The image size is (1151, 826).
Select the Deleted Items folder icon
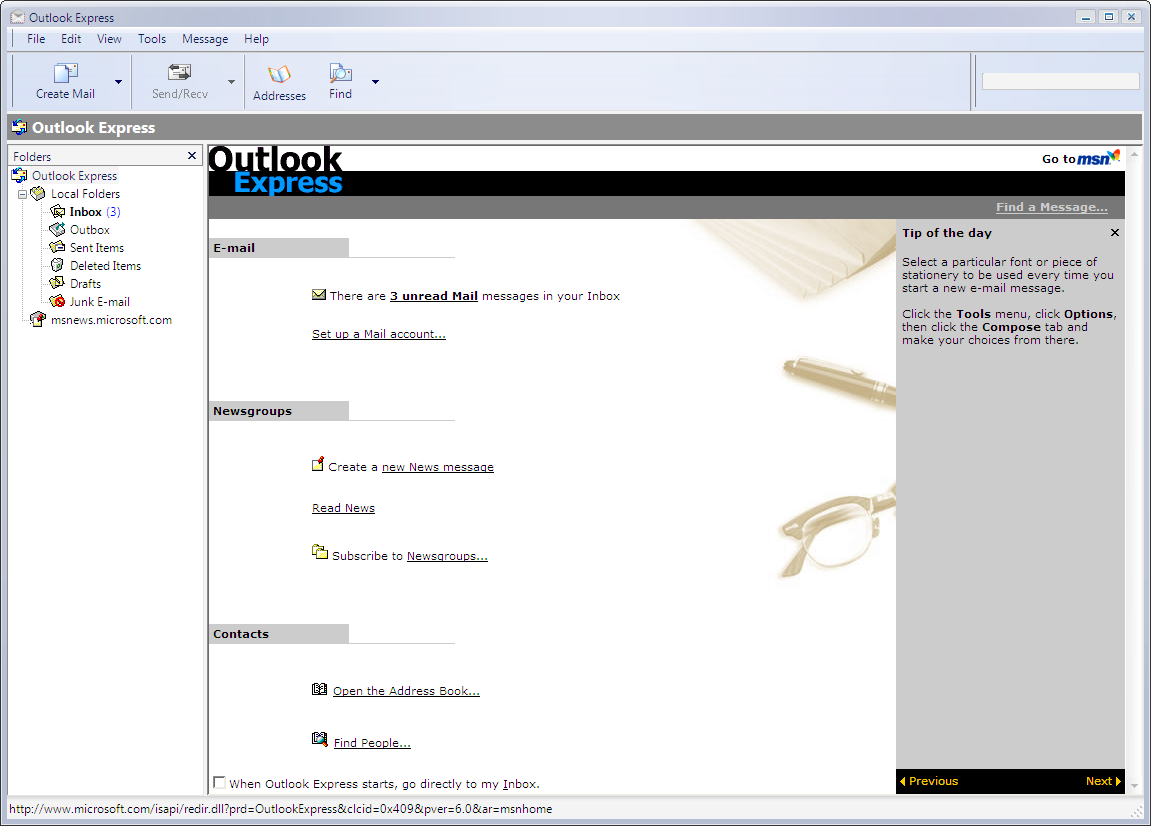[x=57, y=266]
